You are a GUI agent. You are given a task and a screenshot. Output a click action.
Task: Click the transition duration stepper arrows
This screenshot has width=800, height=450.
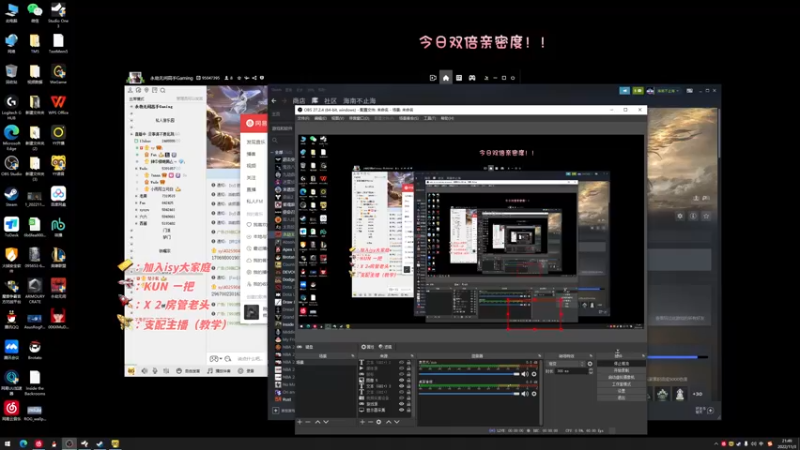(x=591, y=371)
